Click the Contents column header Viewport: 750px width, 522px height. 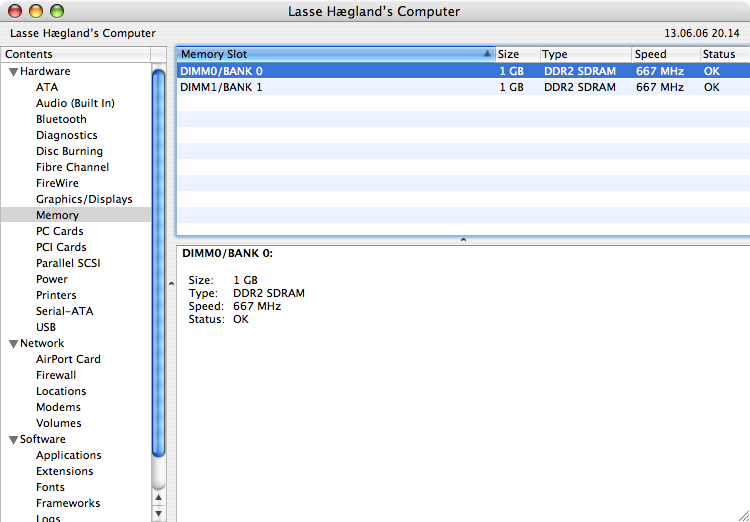pos(76,54)
